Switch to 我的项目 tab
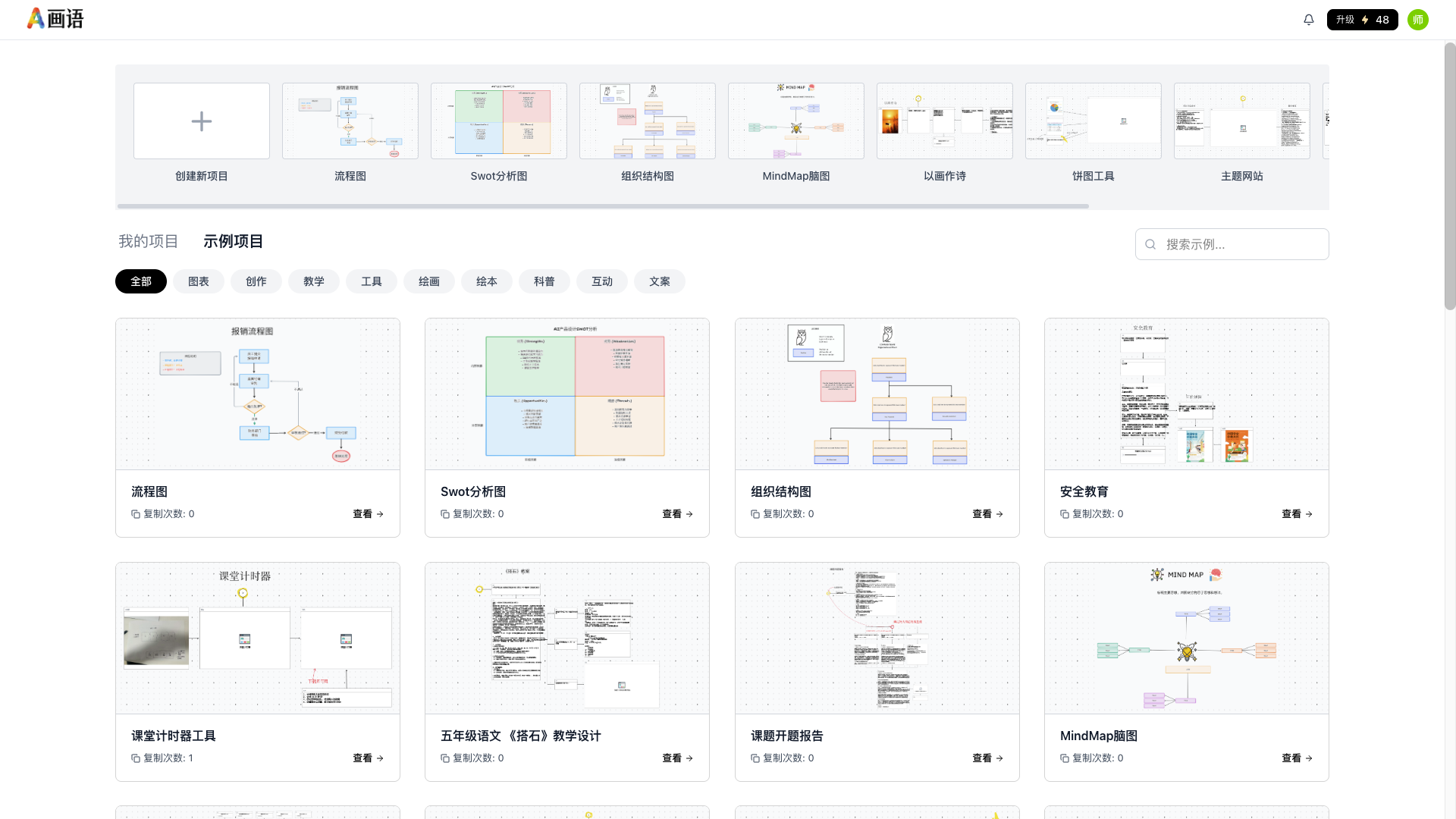1456x819 pixels. click(148, 241)
